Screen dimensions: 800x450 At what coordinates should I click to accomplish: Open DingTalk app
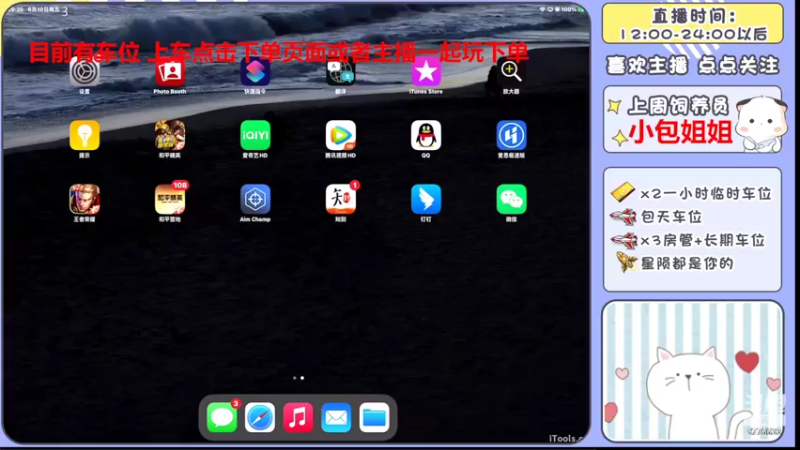point(426,199)
